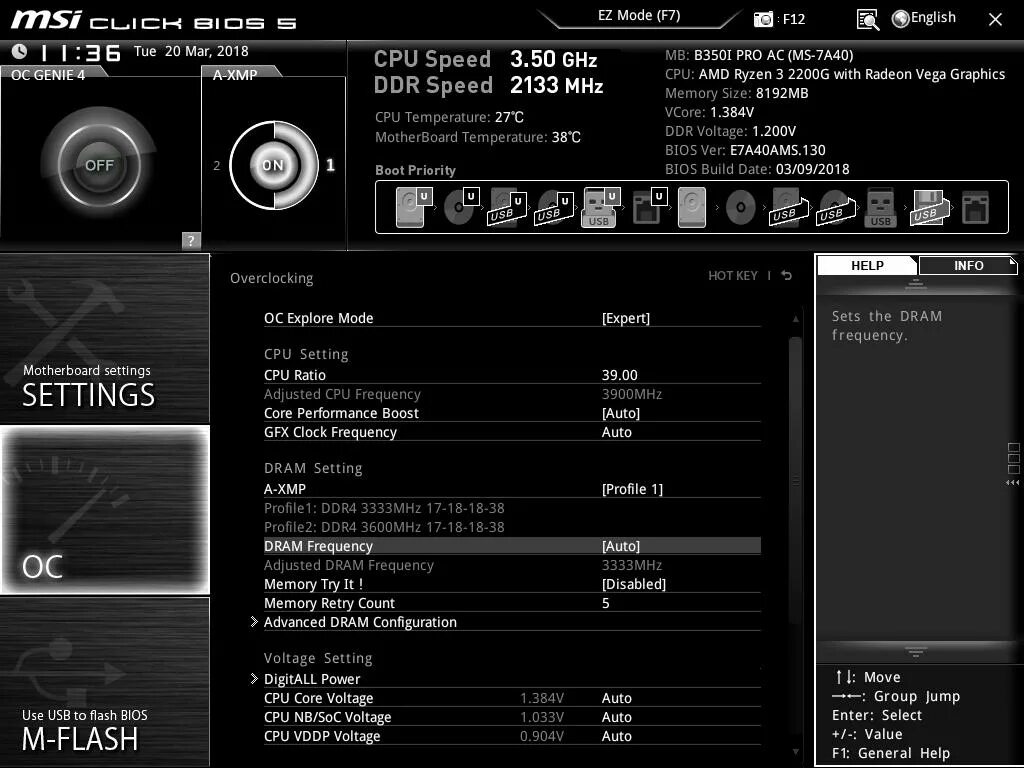Image resolution: width=1024 pixels, height=768 pixels.
Task: Select the legacy CD/DVD boot icon
Action: coord(740,208)
